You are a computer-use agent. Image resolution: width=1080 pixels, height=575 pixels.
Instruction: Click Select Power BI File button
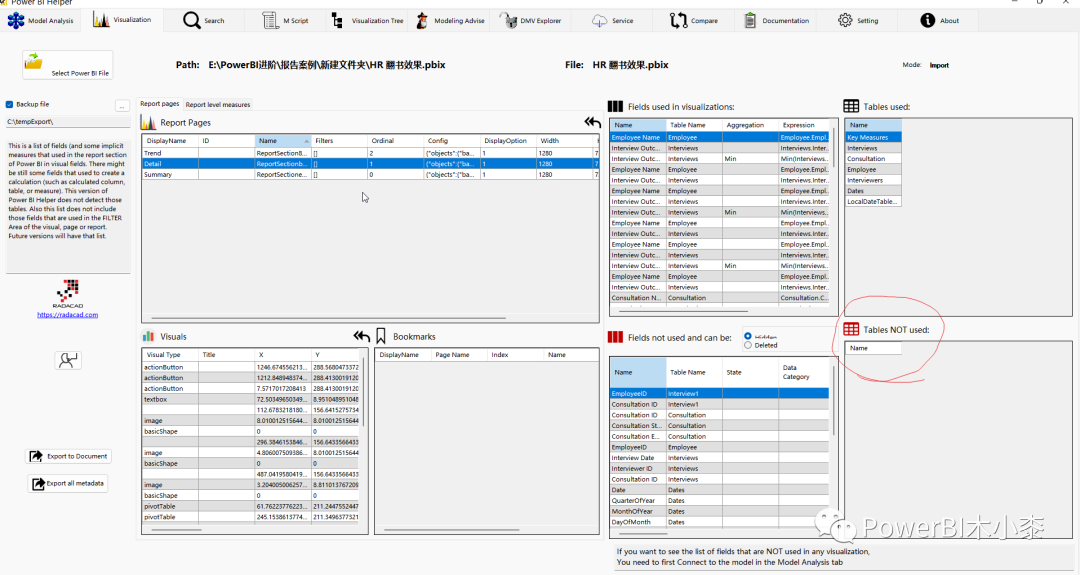click(x=68, y=65)
